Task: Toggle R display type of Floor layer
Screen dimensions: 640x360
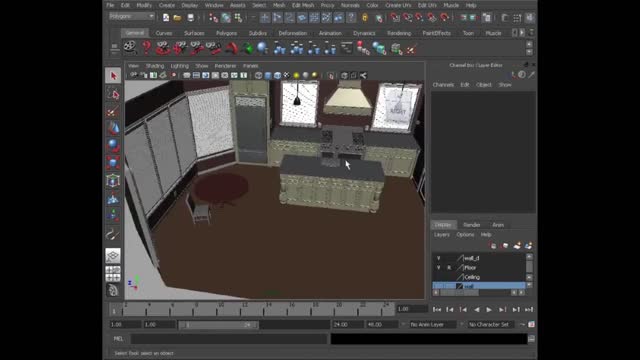Action: coord(449,268)
